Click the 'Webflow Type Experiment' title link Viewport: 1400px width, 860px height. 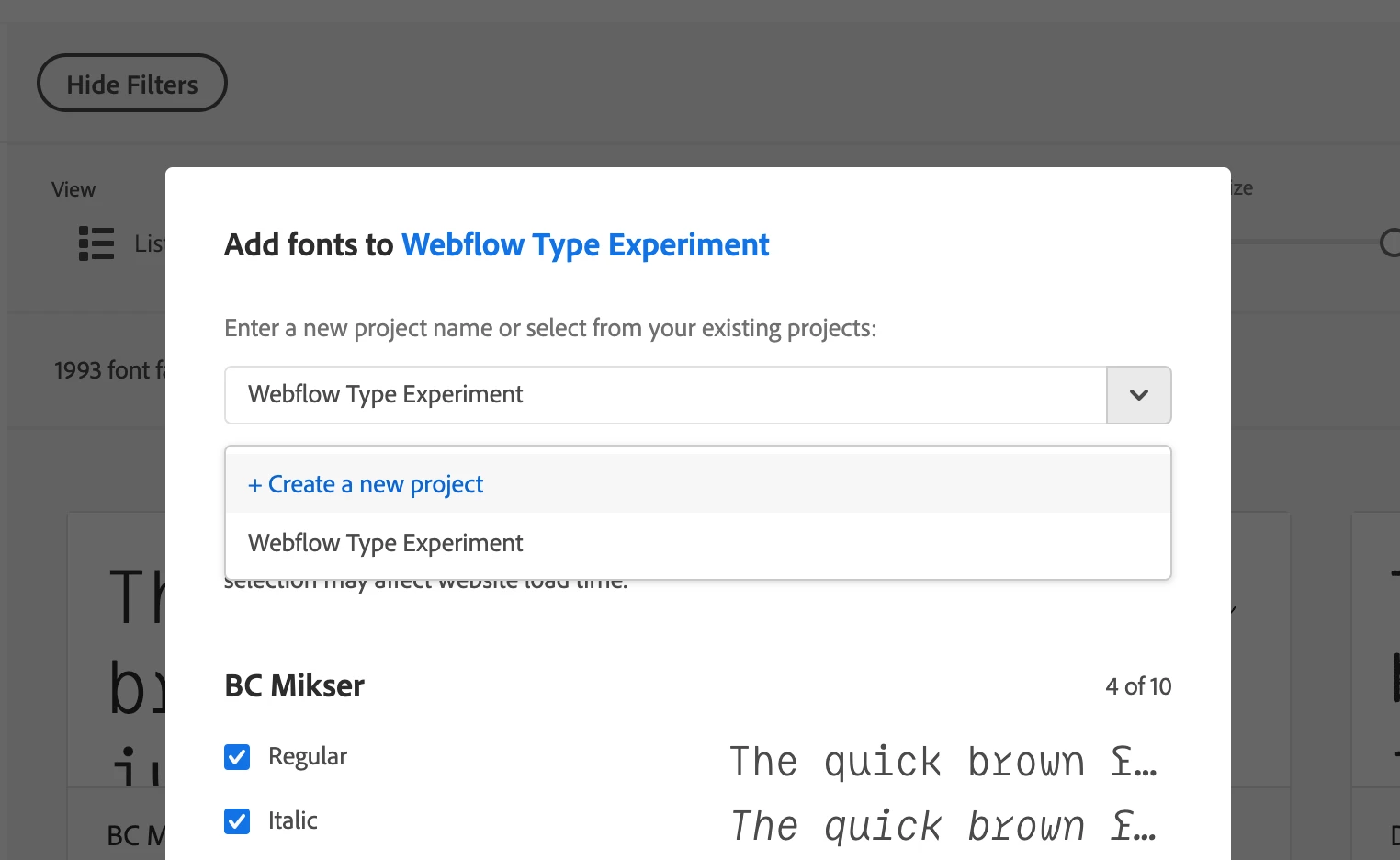click(585, 245)
